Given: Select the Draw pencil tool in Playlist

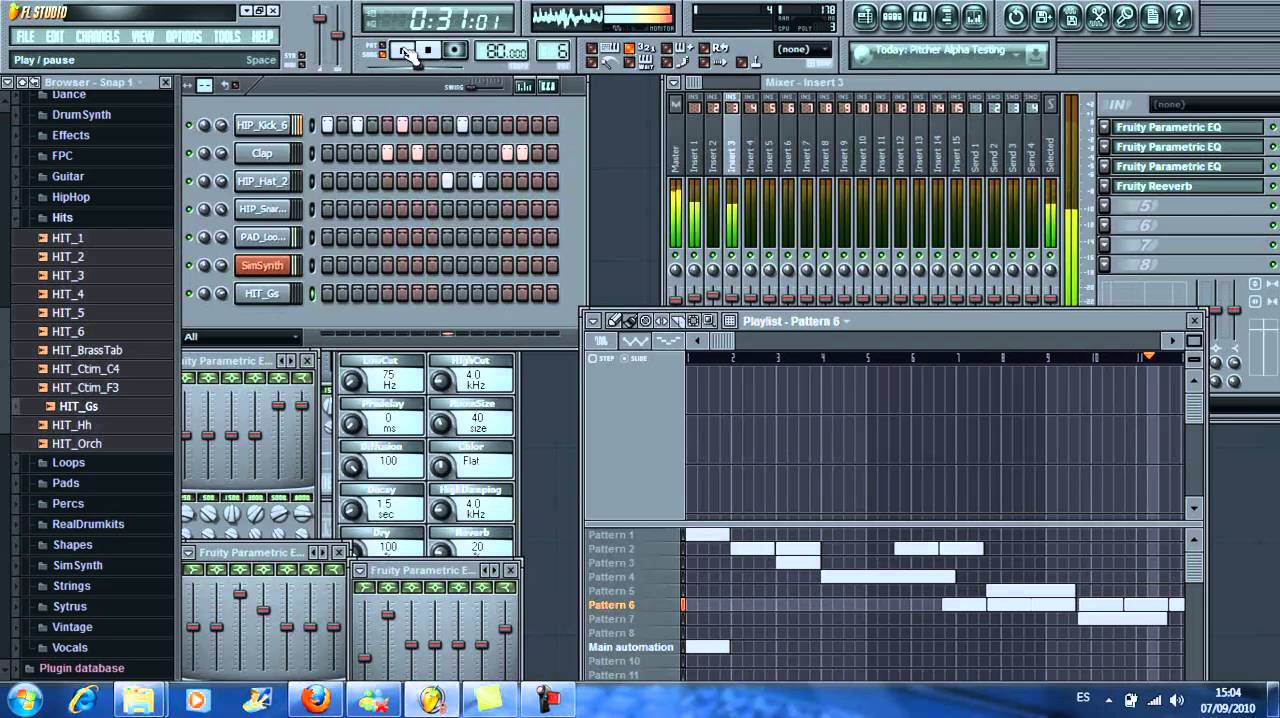Looking at the screenshot, I should tap(614, 321).
